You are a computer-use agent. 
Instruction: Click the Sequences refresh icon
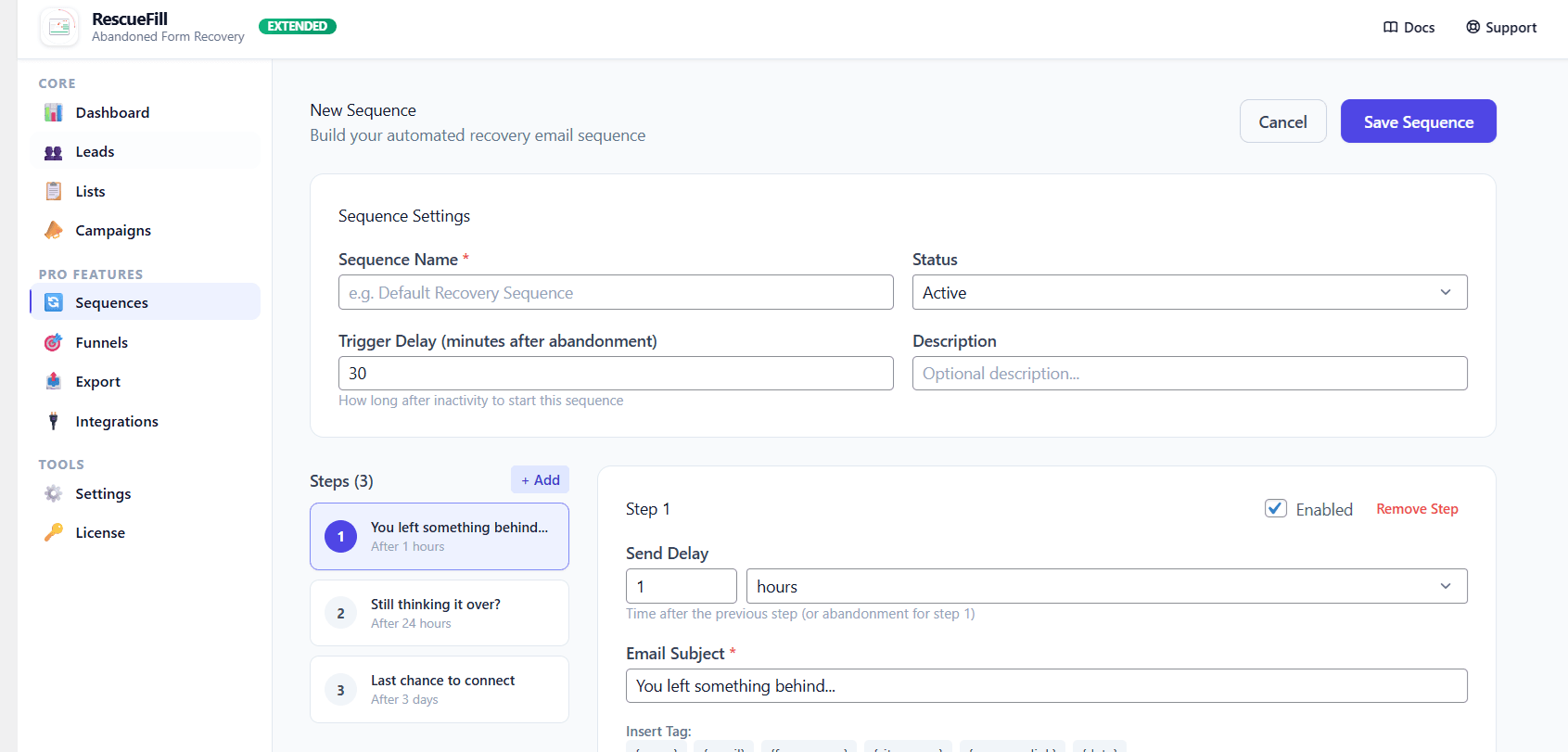[x=54, y=302]
